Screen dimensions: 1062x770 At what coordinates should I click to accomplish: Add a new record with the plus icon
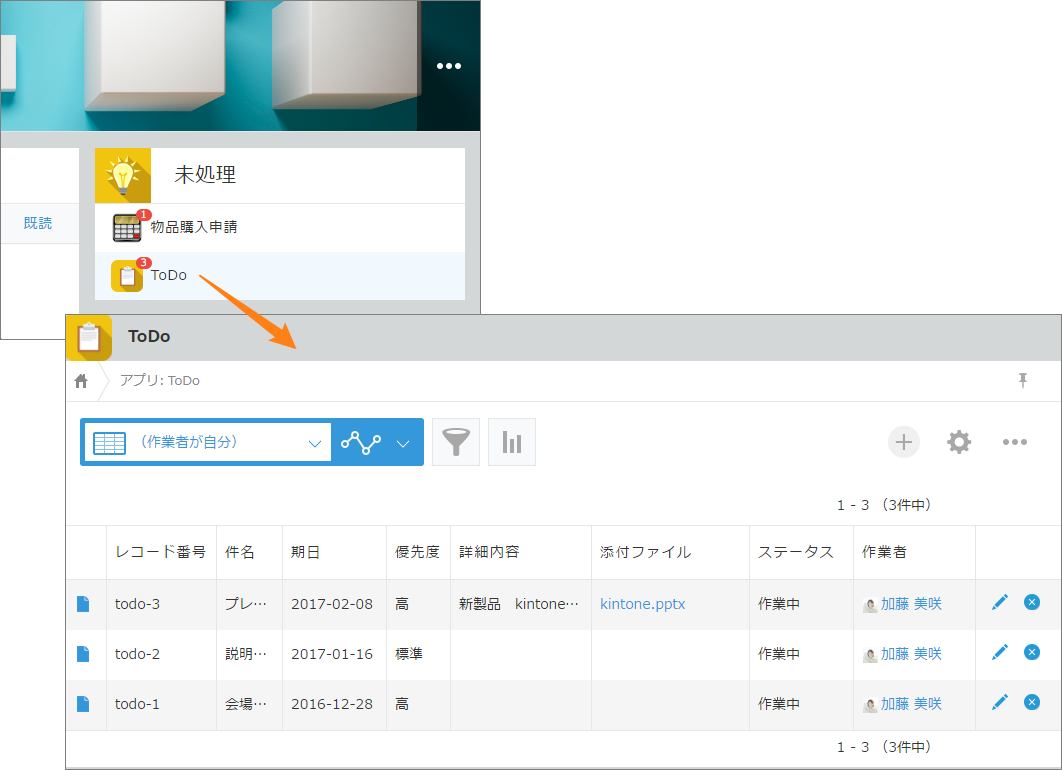(903, 441)
